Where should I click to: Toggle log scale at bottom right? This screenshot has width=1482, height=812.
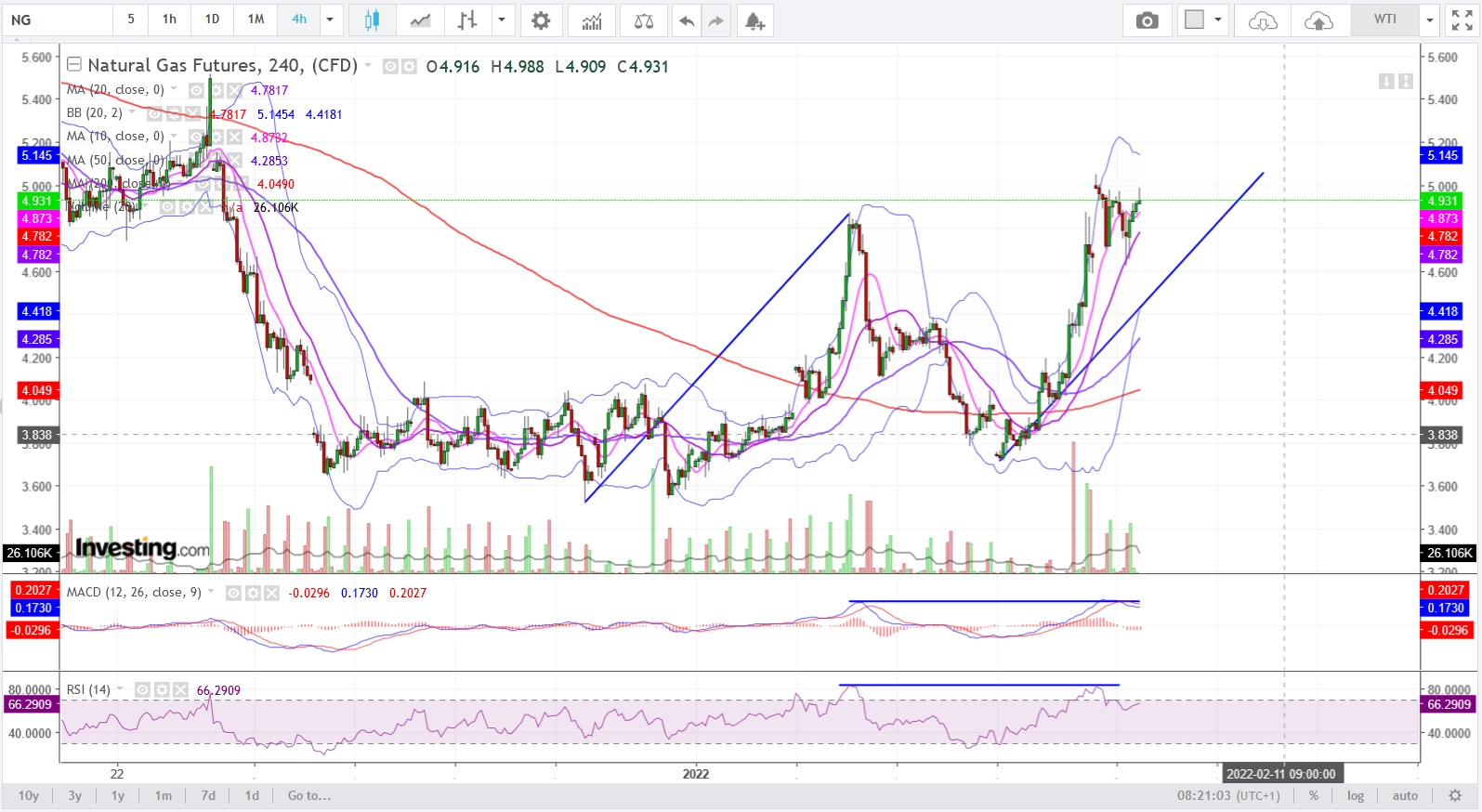pos(1356,796)
